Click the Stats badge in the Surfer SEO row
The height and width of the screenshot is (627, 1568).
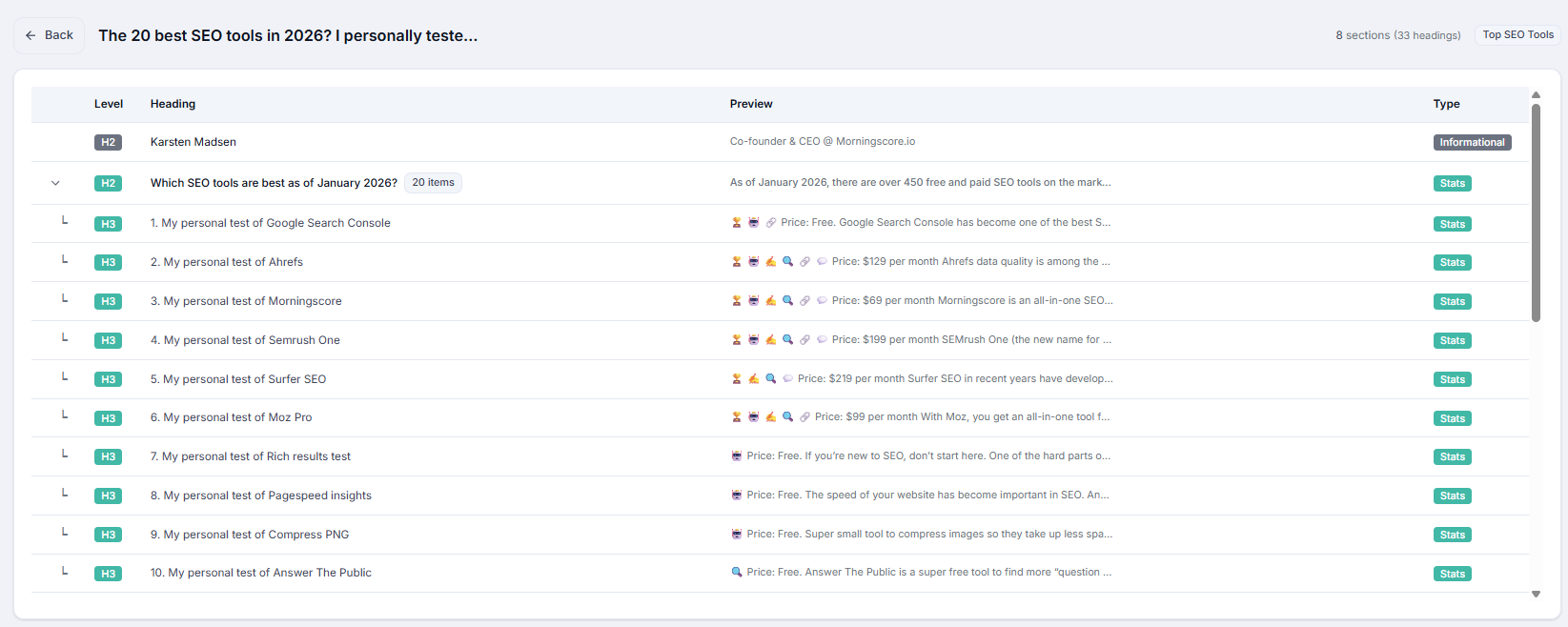[x=1453, y=379]
